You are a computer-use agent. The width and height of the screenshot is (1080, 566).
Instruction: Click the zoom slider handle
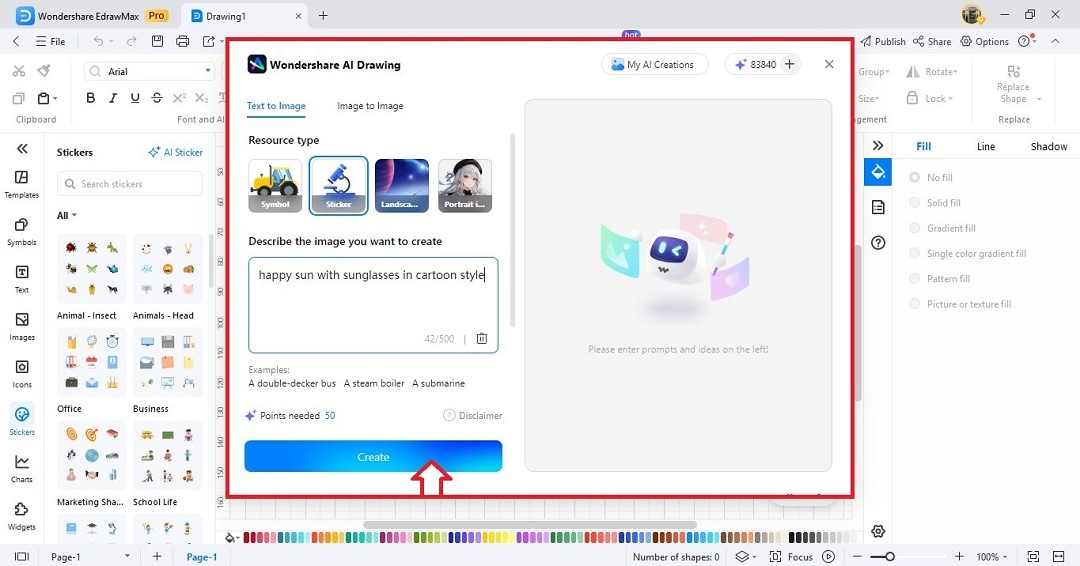pos(890,556)
